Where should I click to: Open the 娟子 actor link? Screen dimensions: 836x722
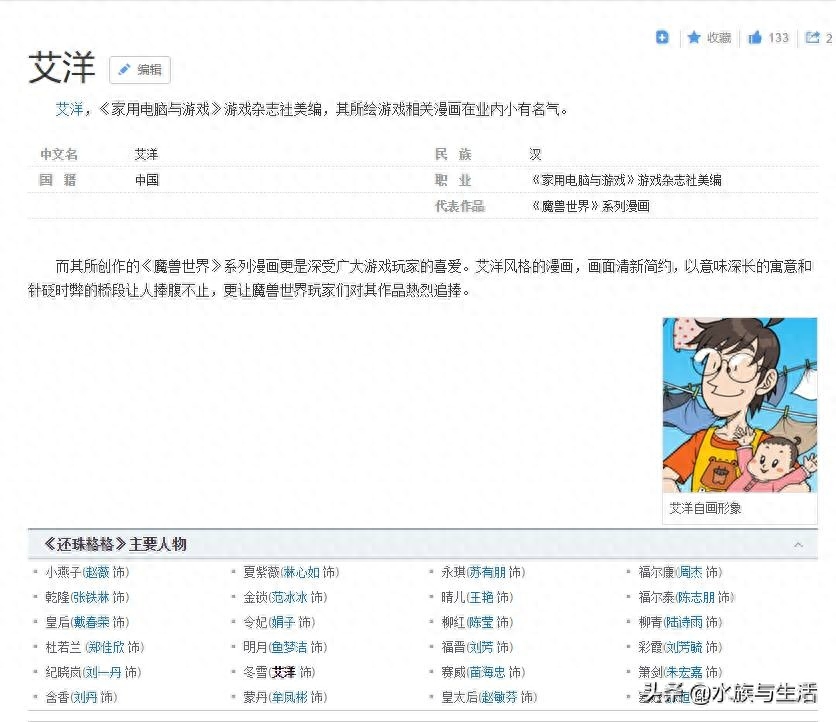pyautogui.click(x=284, y=622)
